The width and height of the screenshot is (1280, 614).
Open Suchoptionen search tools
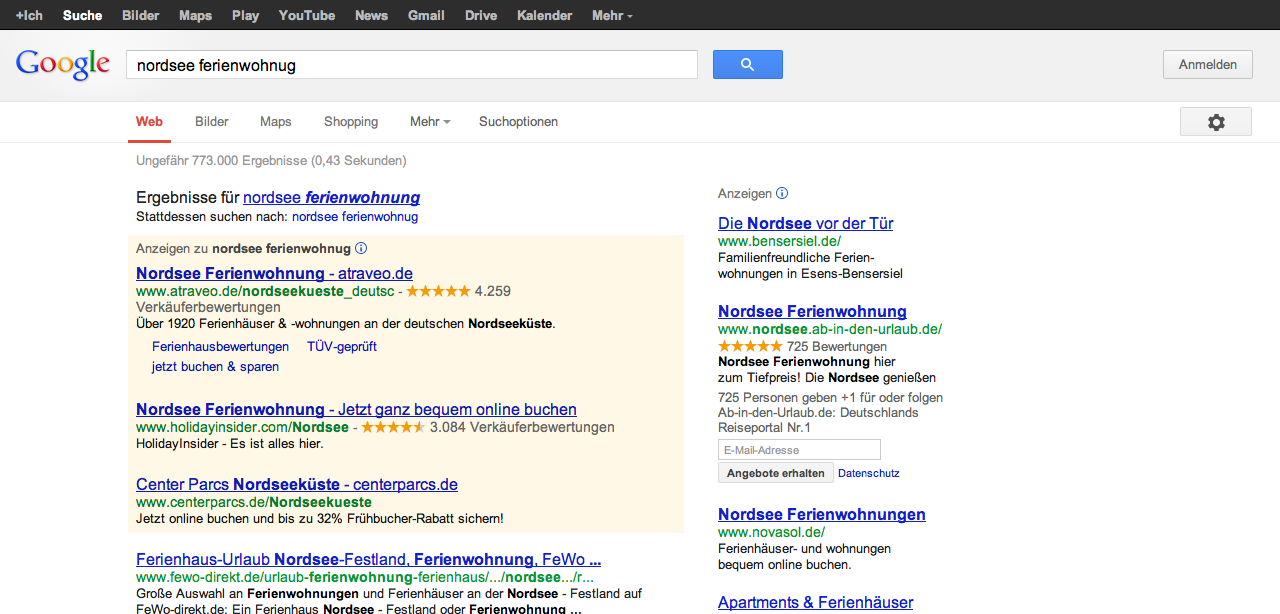[x=518, y=122]
